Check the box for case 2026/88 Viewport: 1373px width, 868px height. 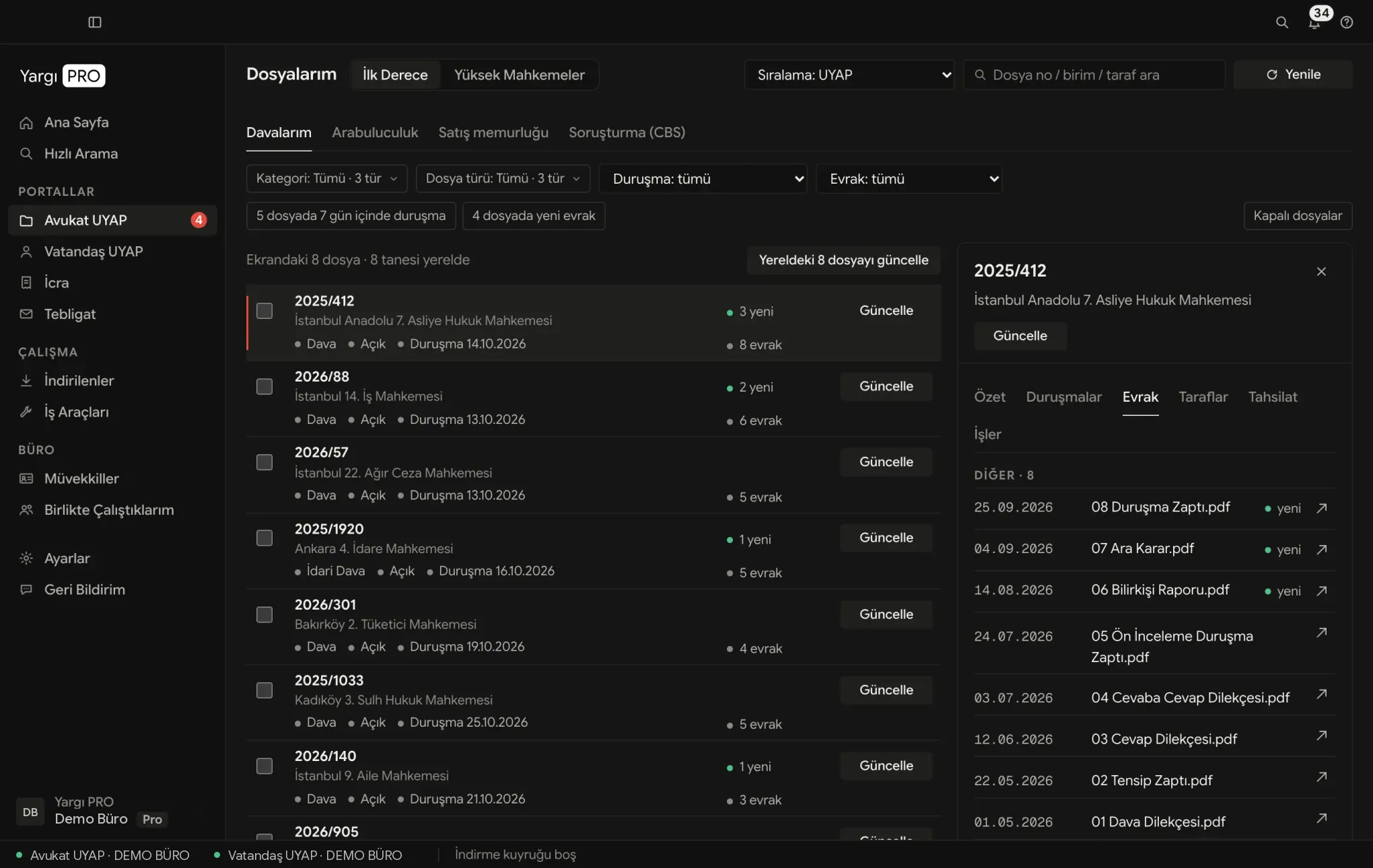pos(265,386)
